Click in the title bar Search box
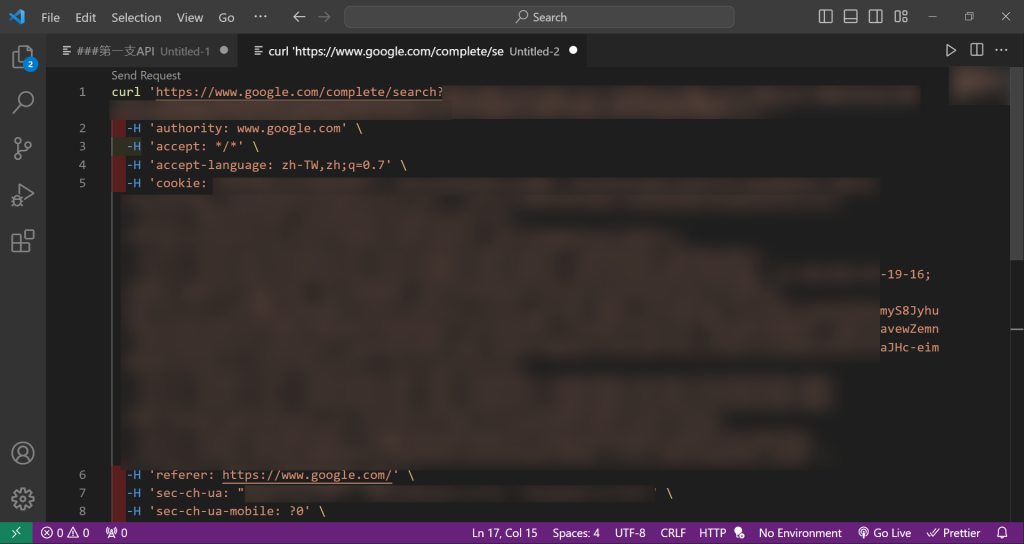Screen dimensions: 1024x544 tap(539, 17)
